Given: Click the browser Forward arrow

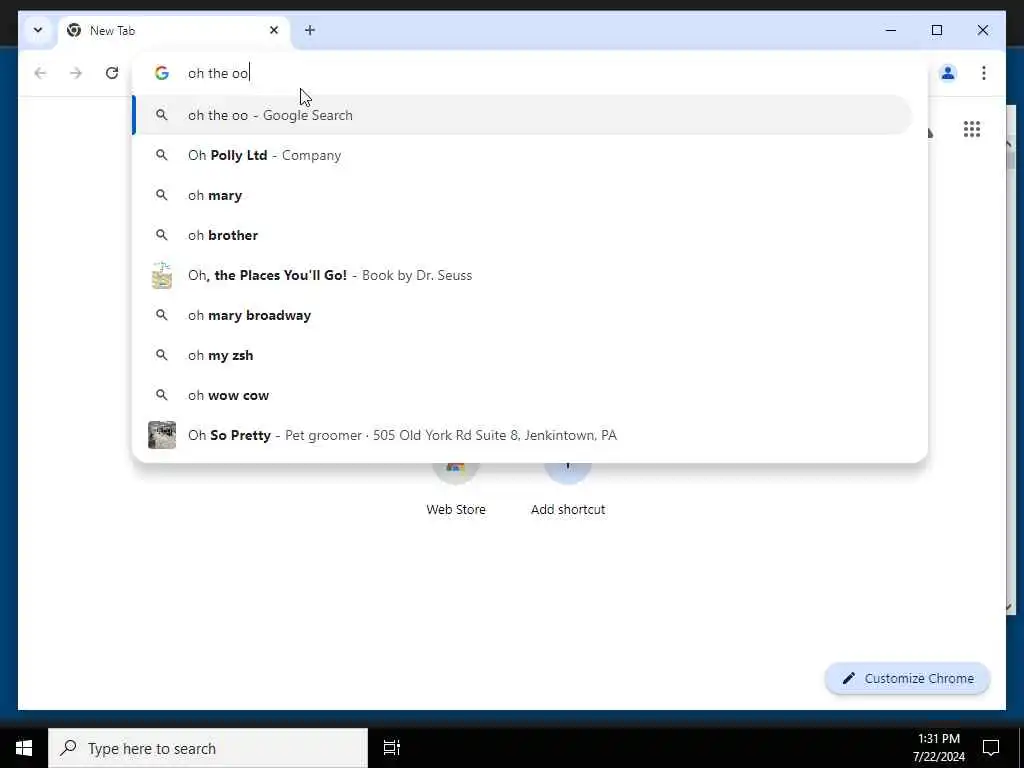Looking at the screenshot, I should click(76, 73).
